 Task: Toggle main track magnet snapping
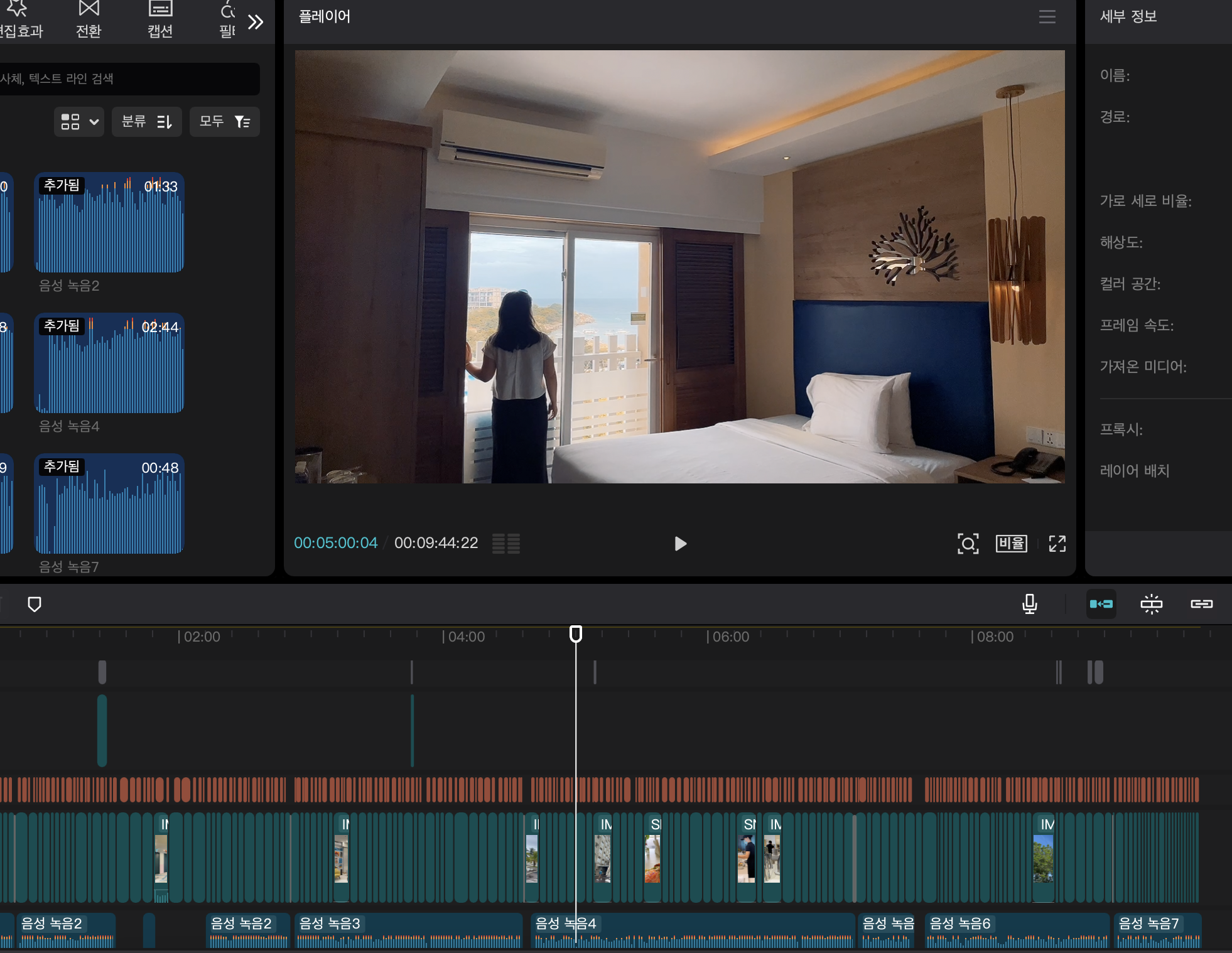(1101, 604)
